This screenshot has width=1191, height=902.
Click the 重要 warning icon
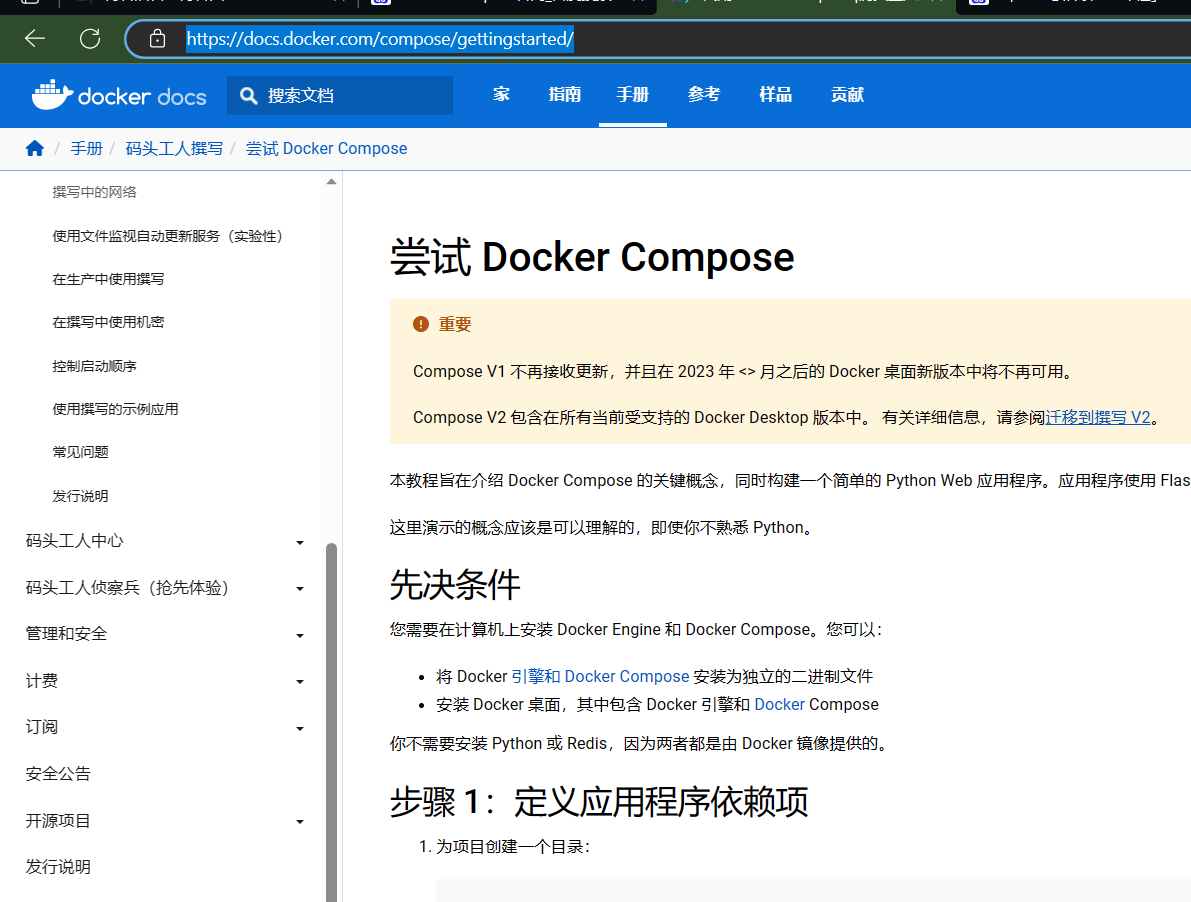point(421,324)
